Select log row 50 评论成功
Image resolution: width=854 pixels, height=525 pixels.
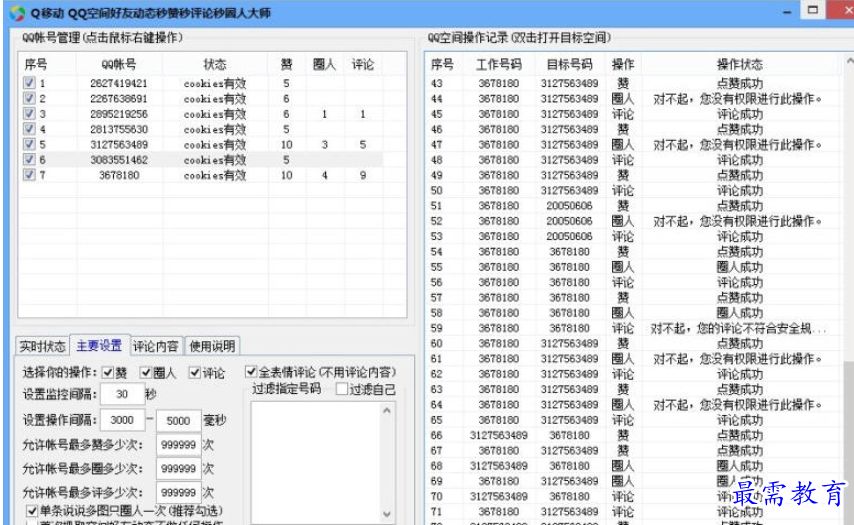pos(632,191)
